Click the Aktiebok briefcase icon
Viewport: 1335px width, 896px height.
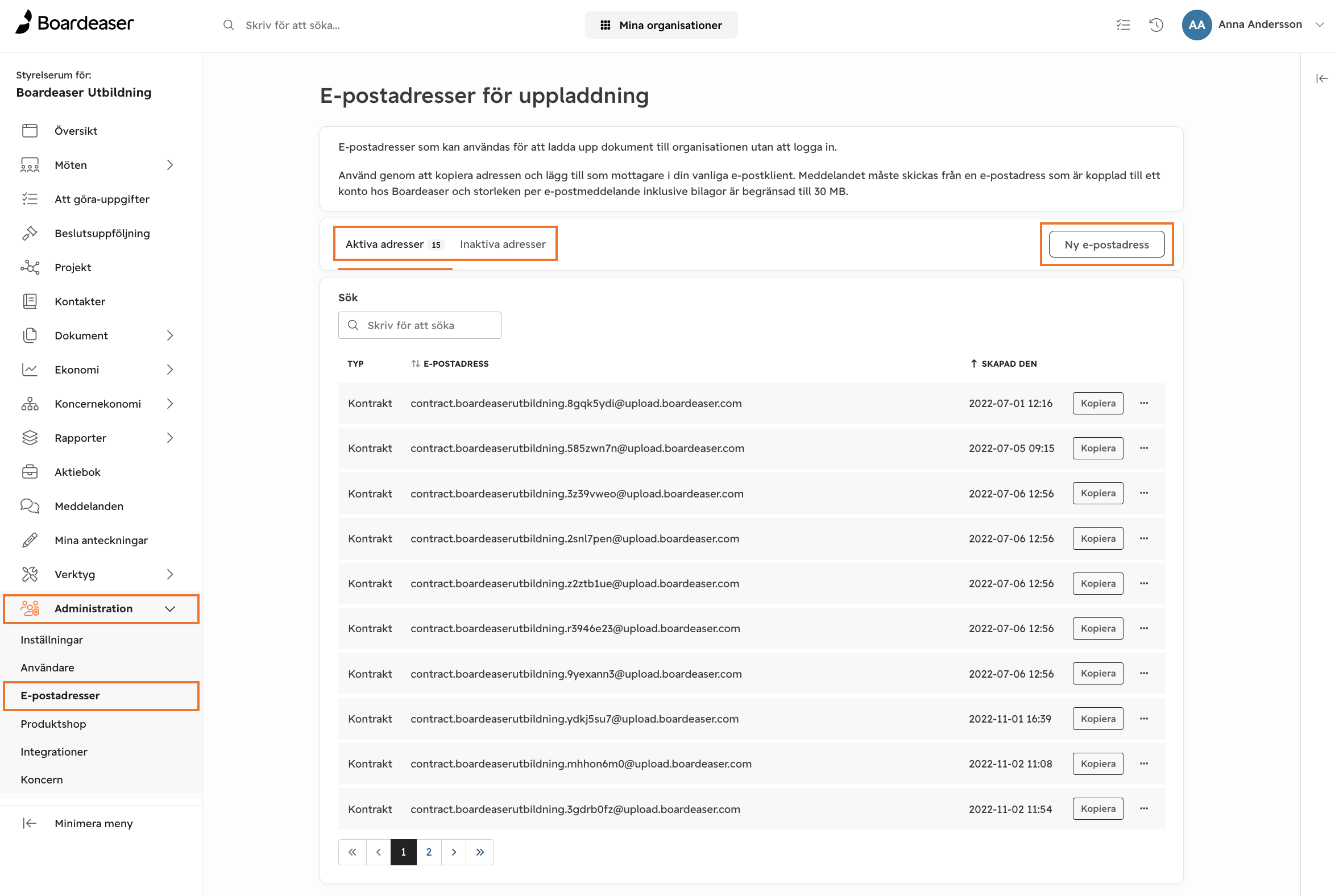tap(30, 472)
